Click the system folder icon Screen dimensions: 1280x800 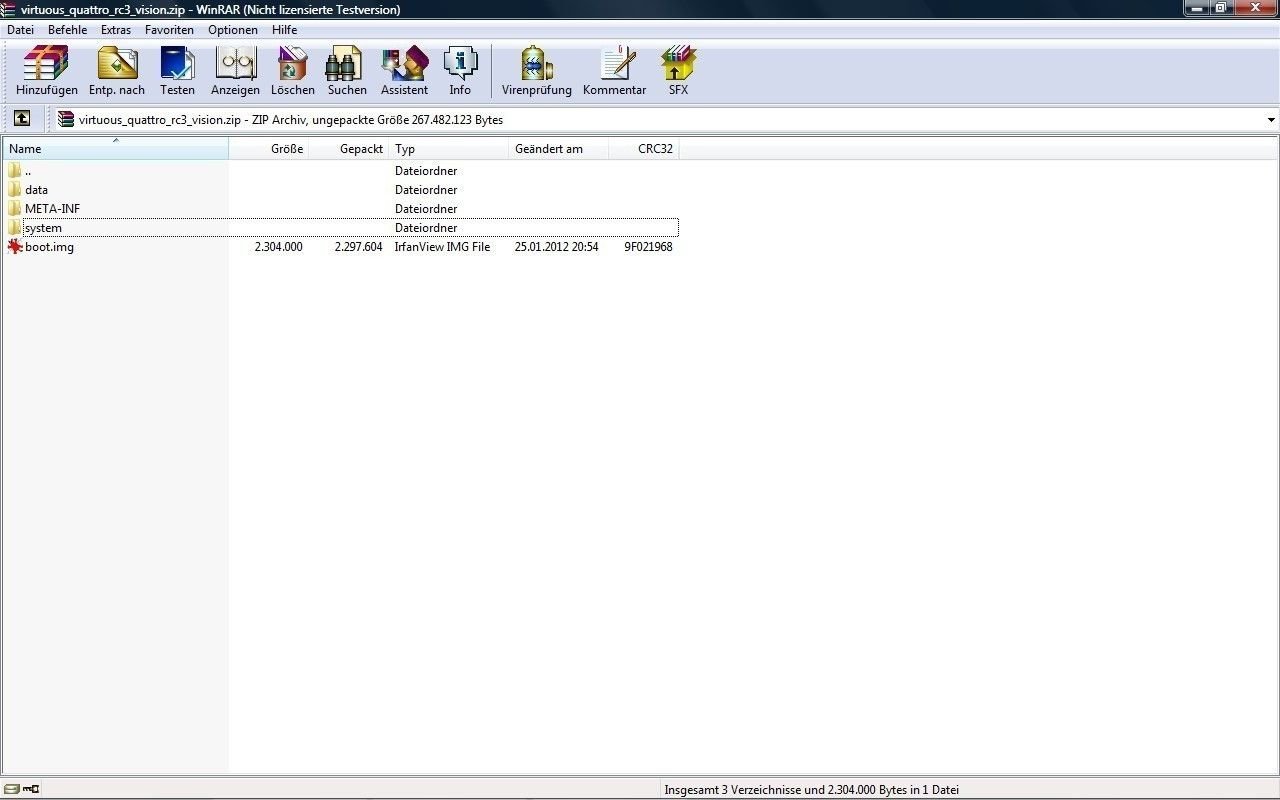click(14, 228)
